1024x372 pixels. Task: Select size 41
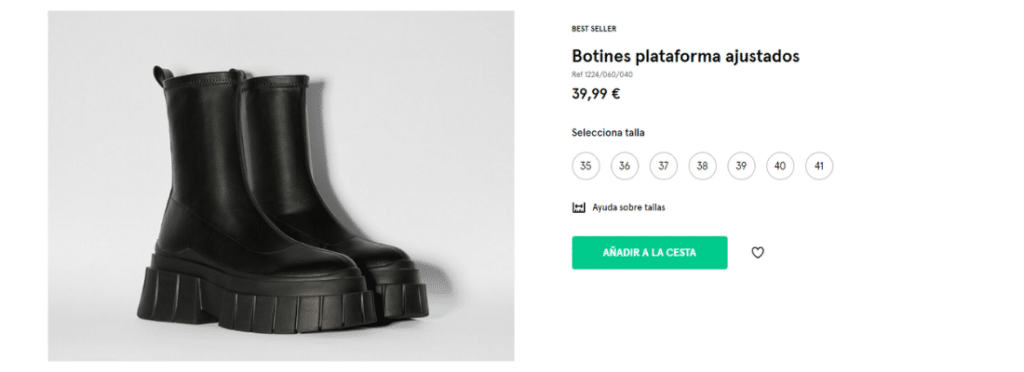pos(819,166)
